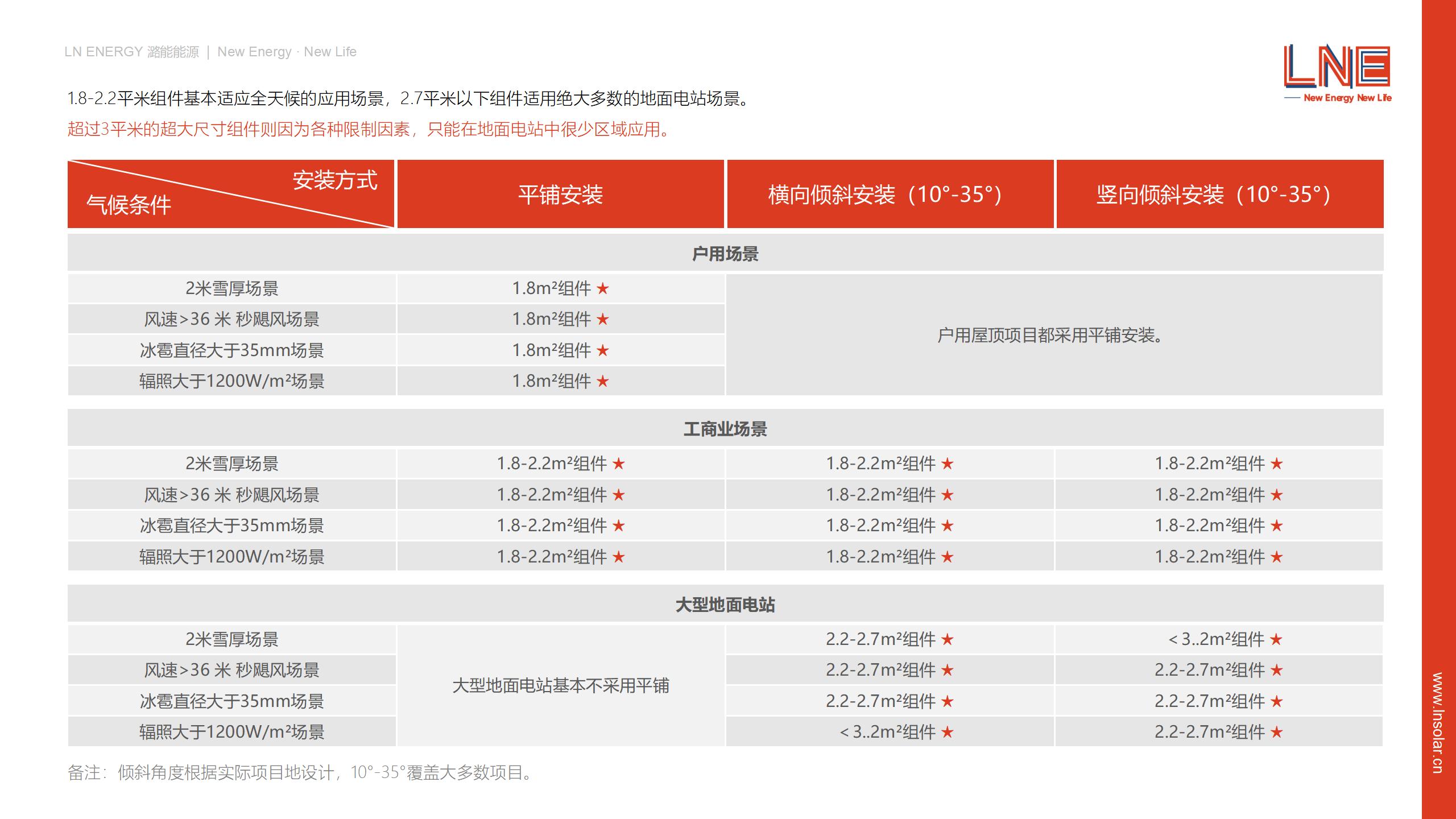Image resolution: width=1456 pixels, height=819 pixels.
Task: Click '2米雪厚场景' under 大型地面电站
Action: click(232, 639)
